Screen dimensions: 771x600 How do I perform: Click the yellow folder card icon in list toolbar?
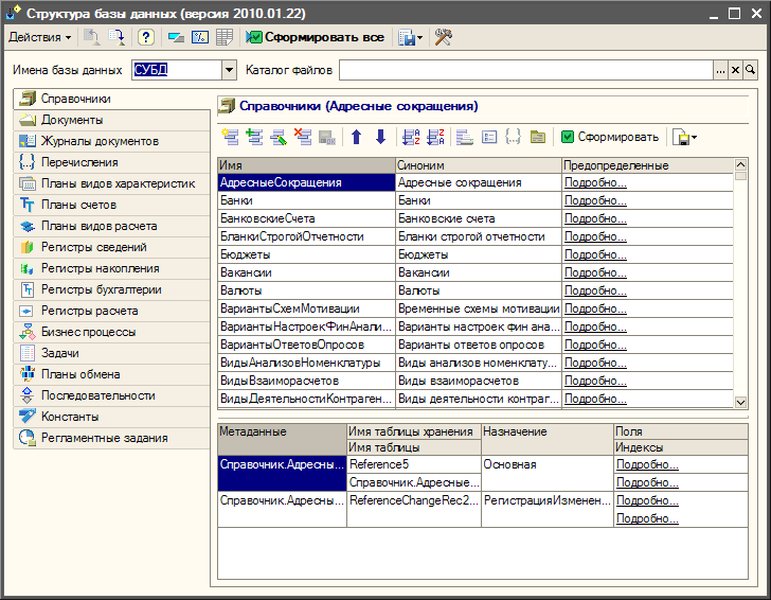point(537,137)
